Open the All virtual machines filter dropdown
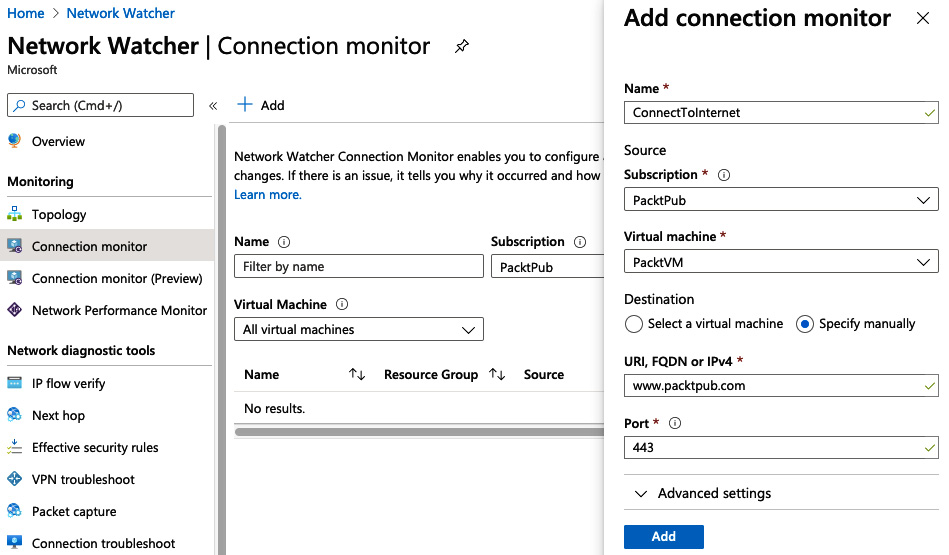 tap(359, 329)
